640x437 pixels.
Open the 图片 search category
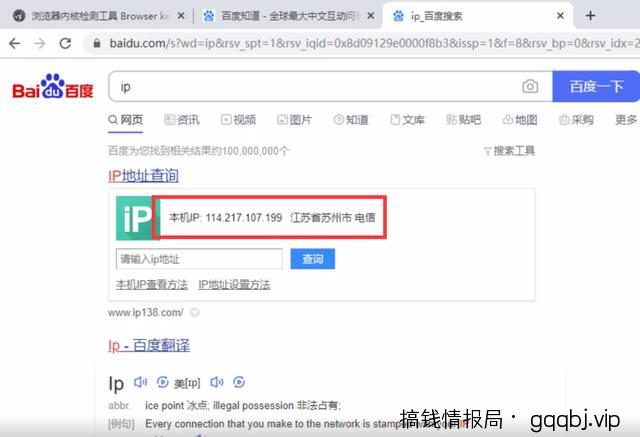coord(295,120)
